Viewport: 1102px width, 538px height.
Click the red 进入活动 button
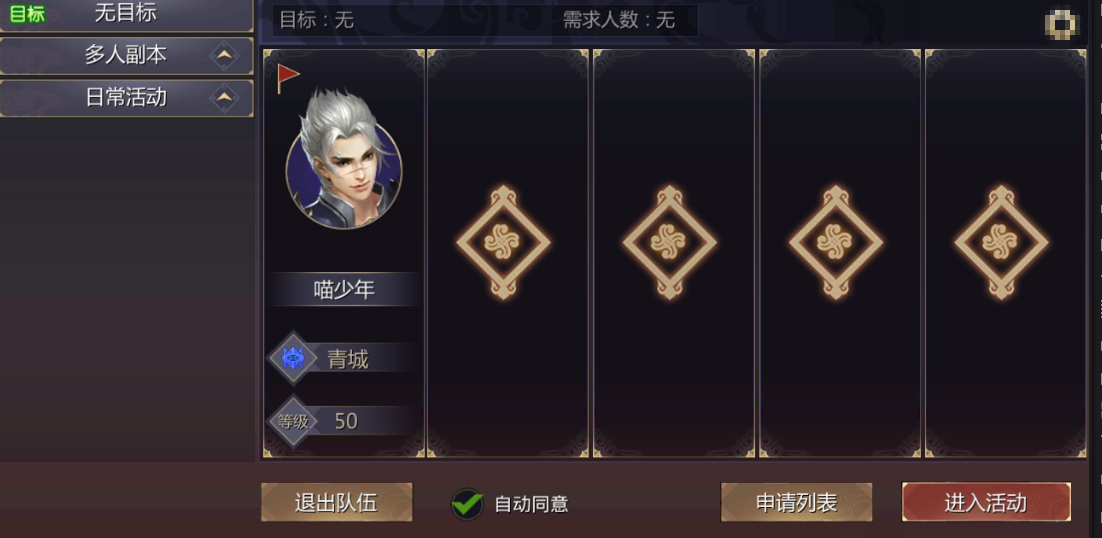click(986, 502)
